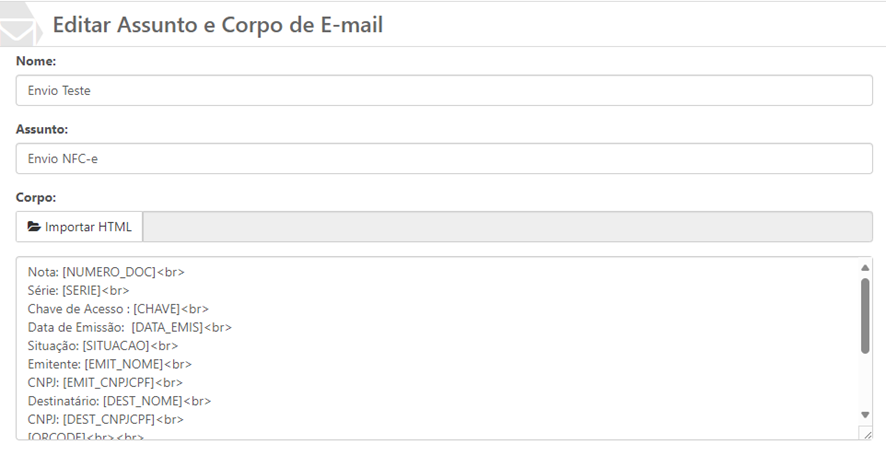Click the resize grip of the Corpo textarea
Image resolution: width=886 pixels, height=456 pixels.
(866, 433)
